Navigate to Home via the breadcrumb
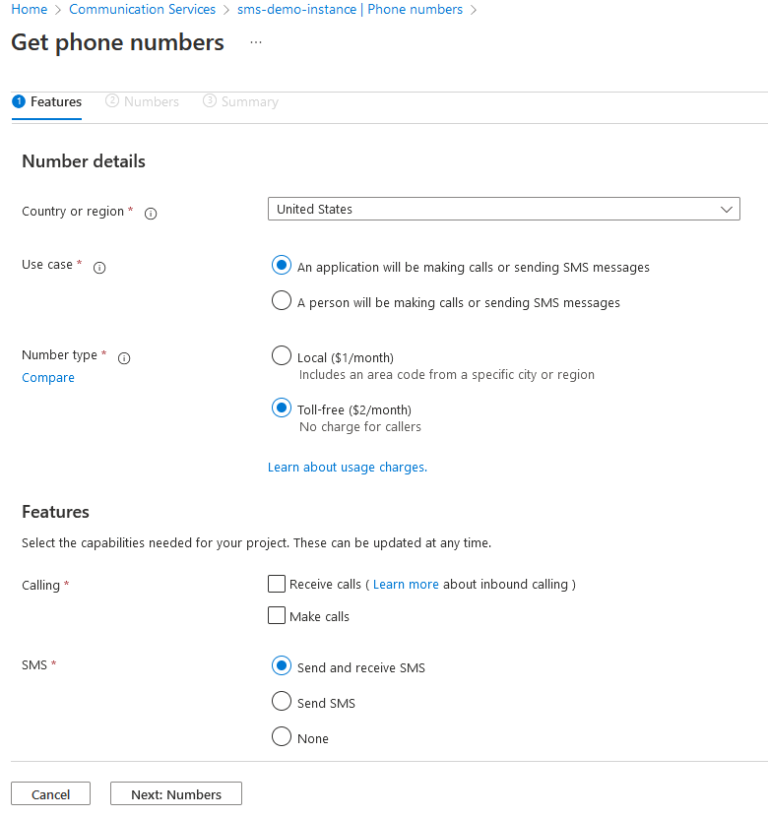This screenshot has width=768, height=817. tap(29, 9)
